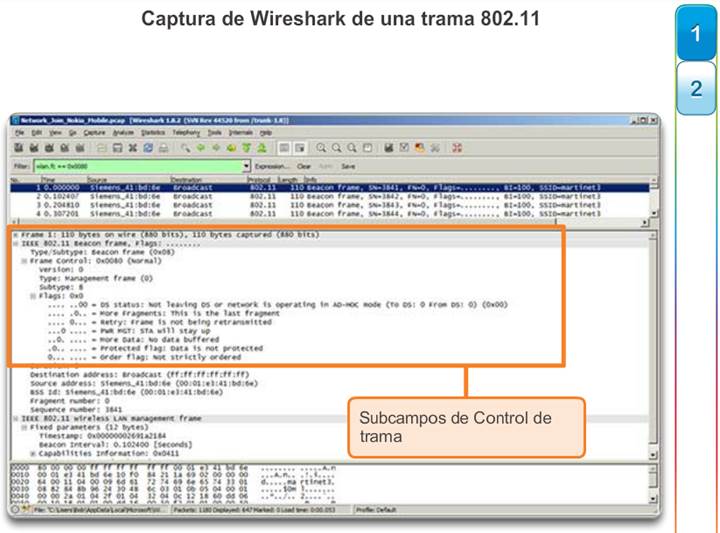
Task: Switch to slide tab 2
Action: point(696,89)
